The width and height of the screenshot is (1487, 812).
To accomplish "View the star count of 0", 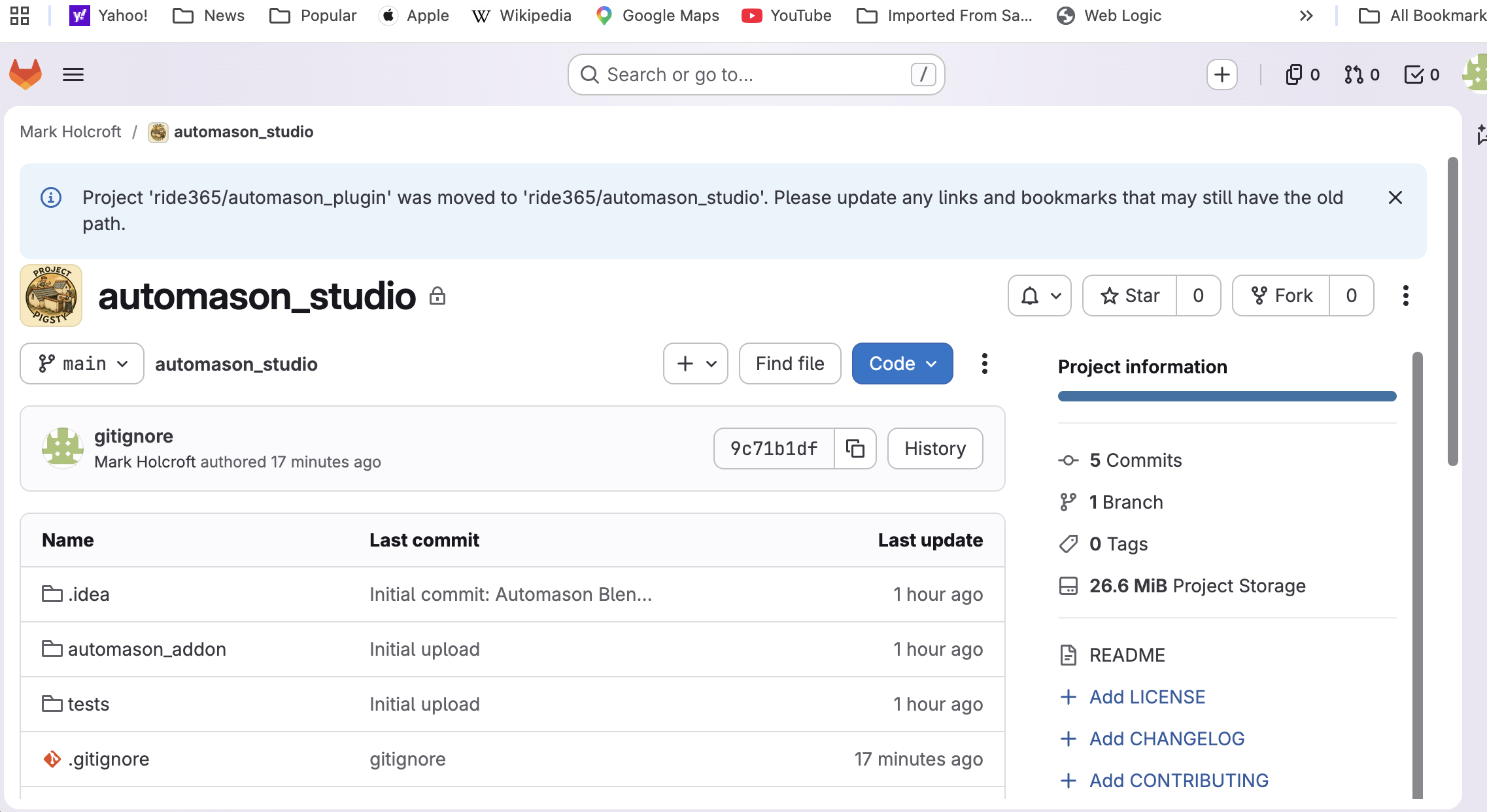I will (1199, 296).
